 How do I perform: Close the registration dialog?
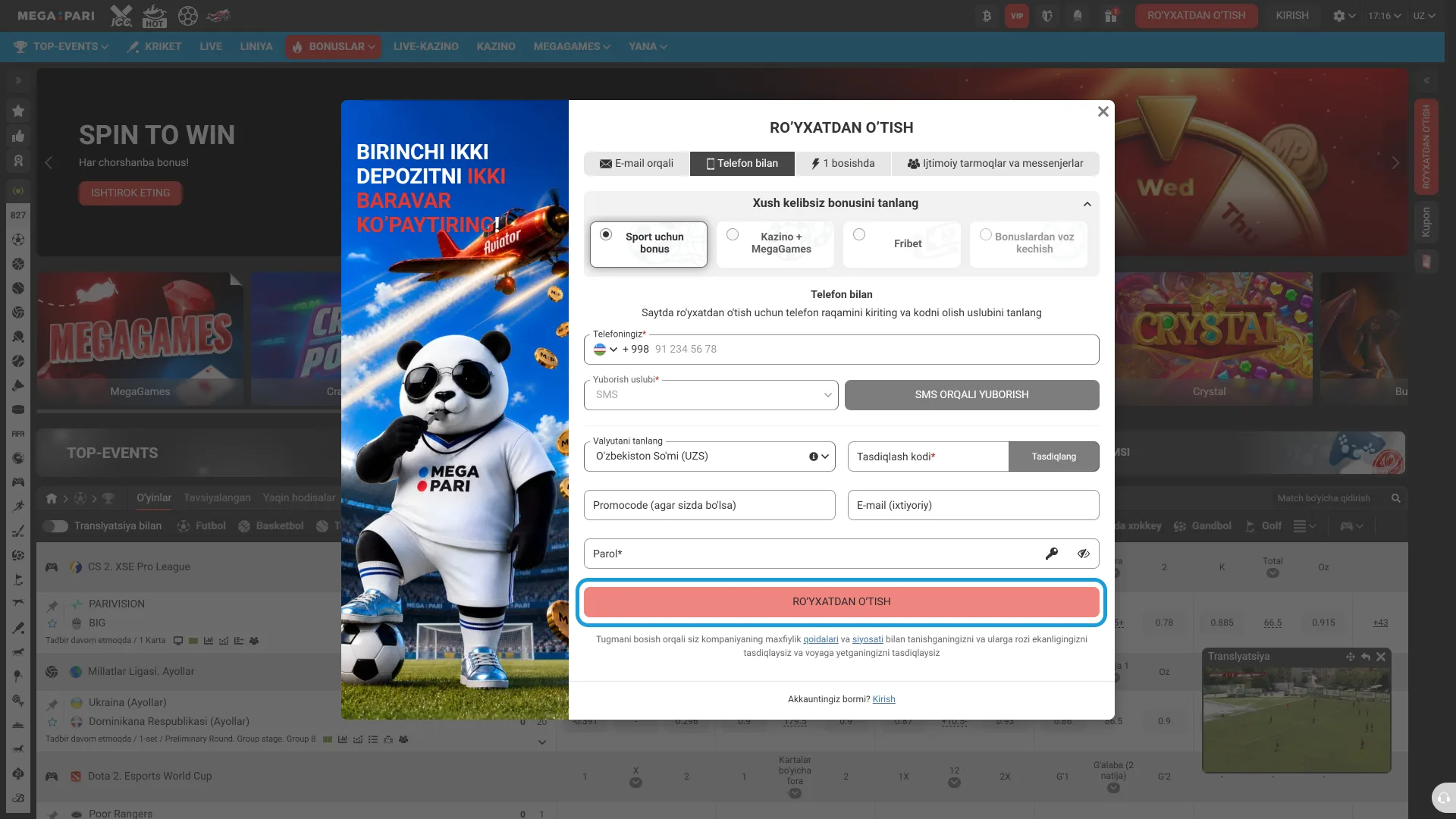1103,111
